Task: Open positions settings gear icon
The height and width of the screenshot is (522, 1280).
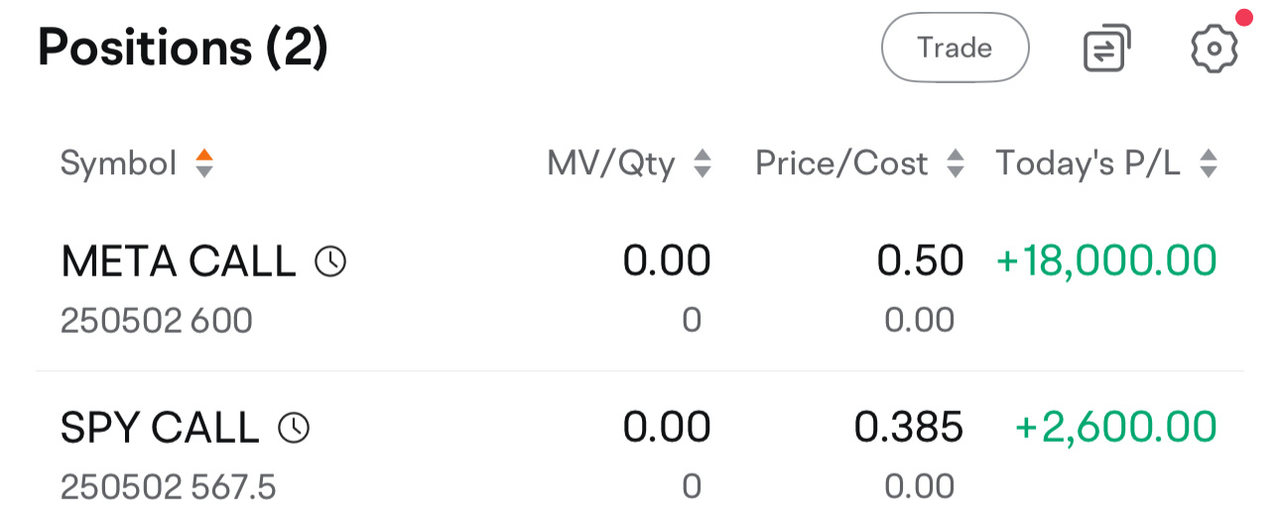Action: (x=1215, y=48)
